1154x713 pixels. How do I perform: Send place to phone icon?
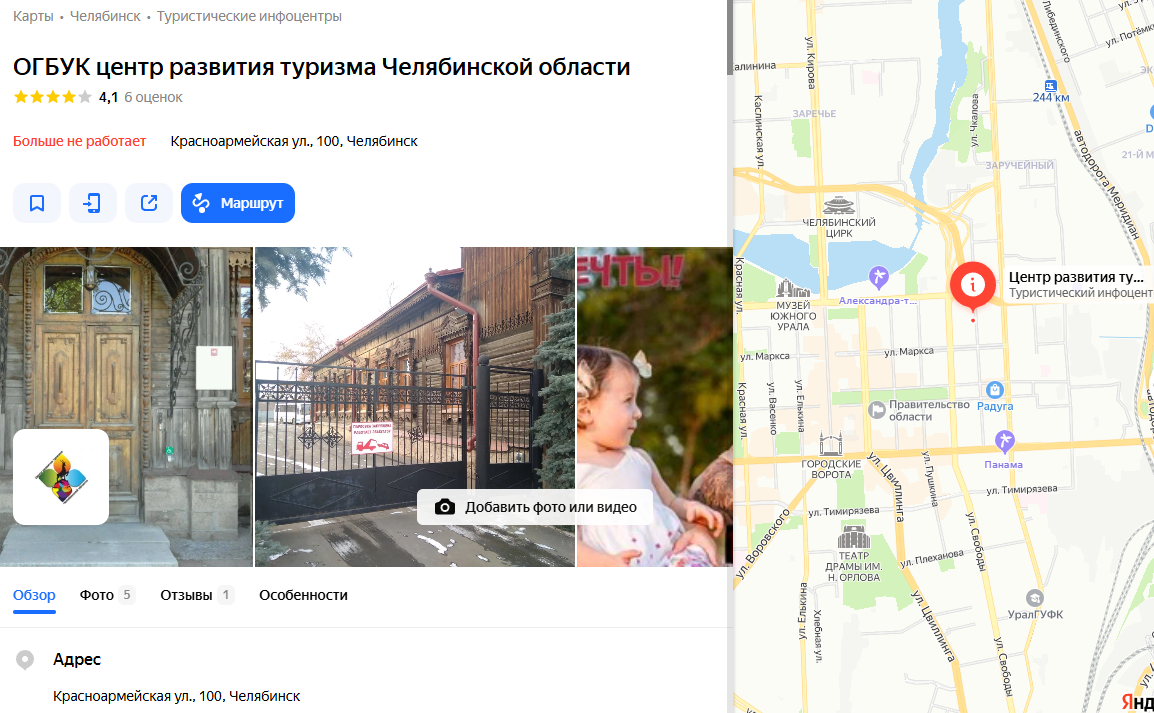93,203
